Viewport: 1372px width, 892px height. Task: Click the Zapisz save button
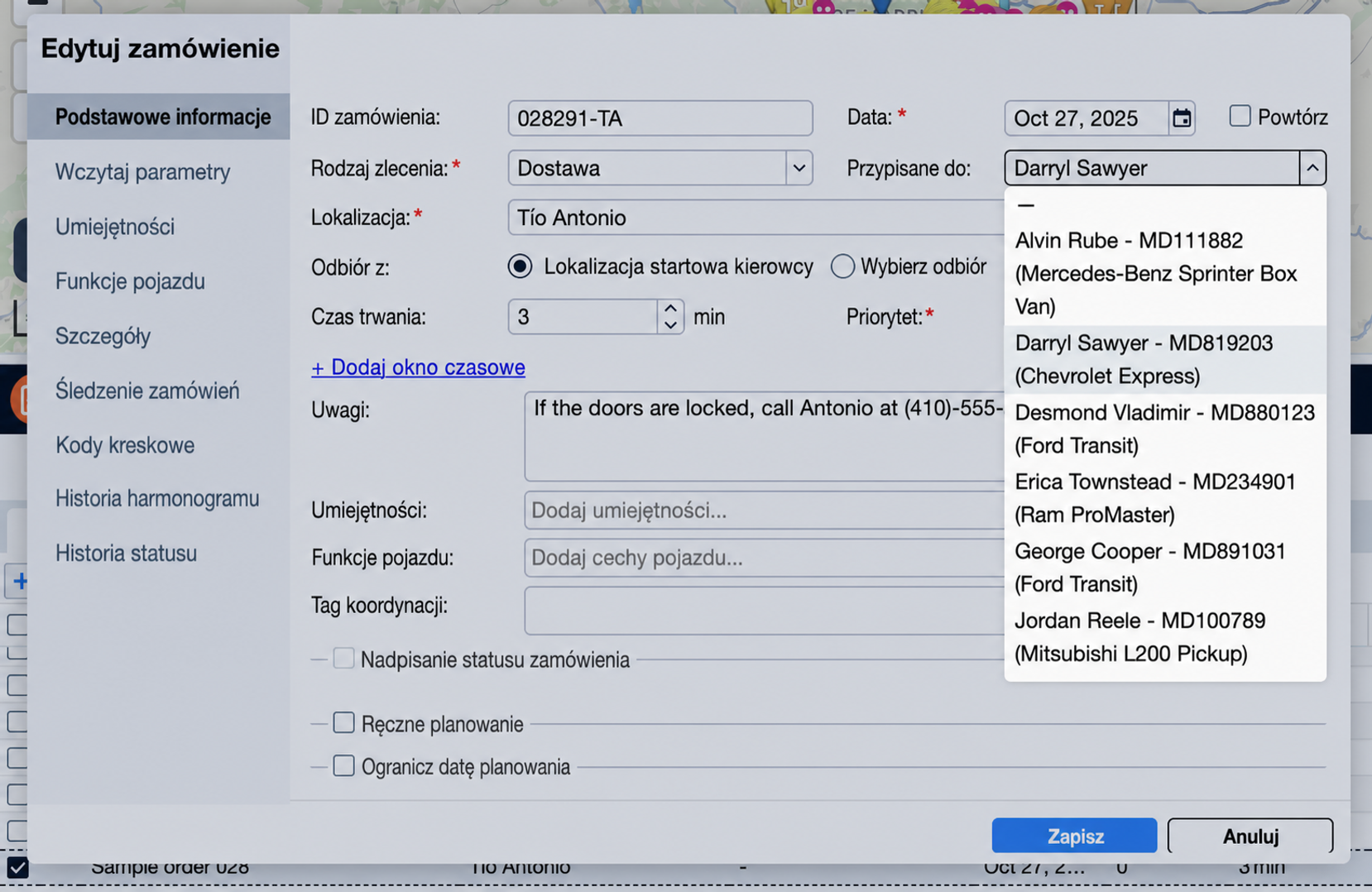coord(1074,836)
